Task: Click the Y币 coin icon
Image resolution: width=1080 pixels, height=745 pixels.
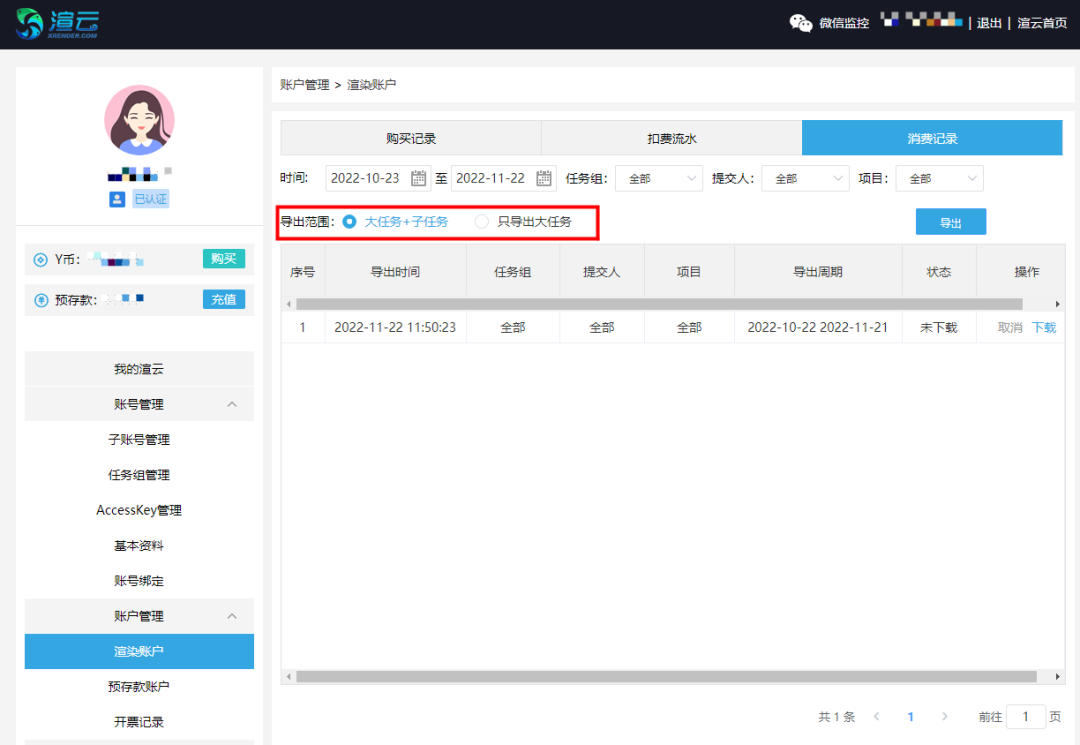Action: 41,260
